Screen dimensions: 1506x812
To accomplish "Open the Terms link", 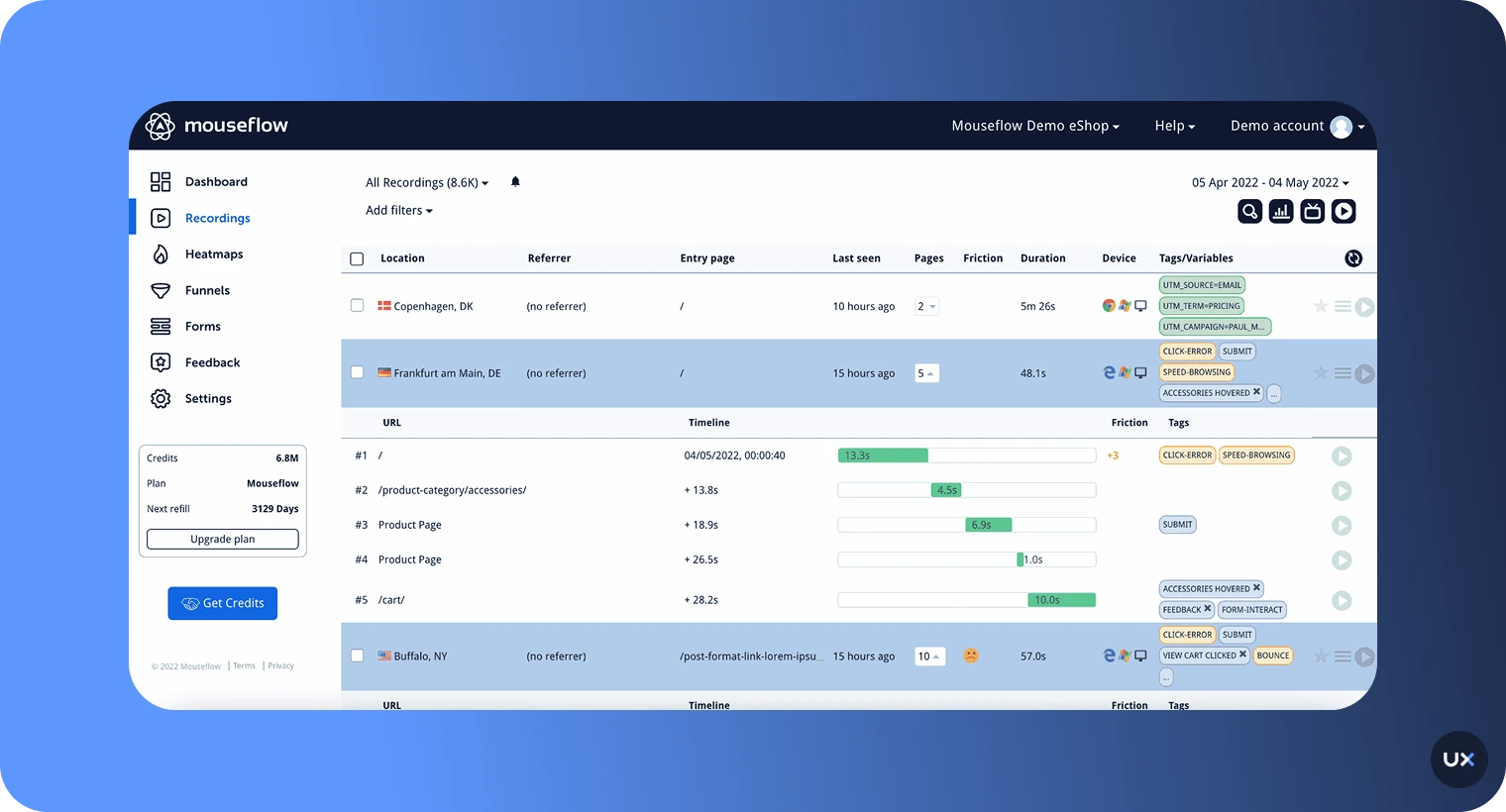I will coord(245,665).
